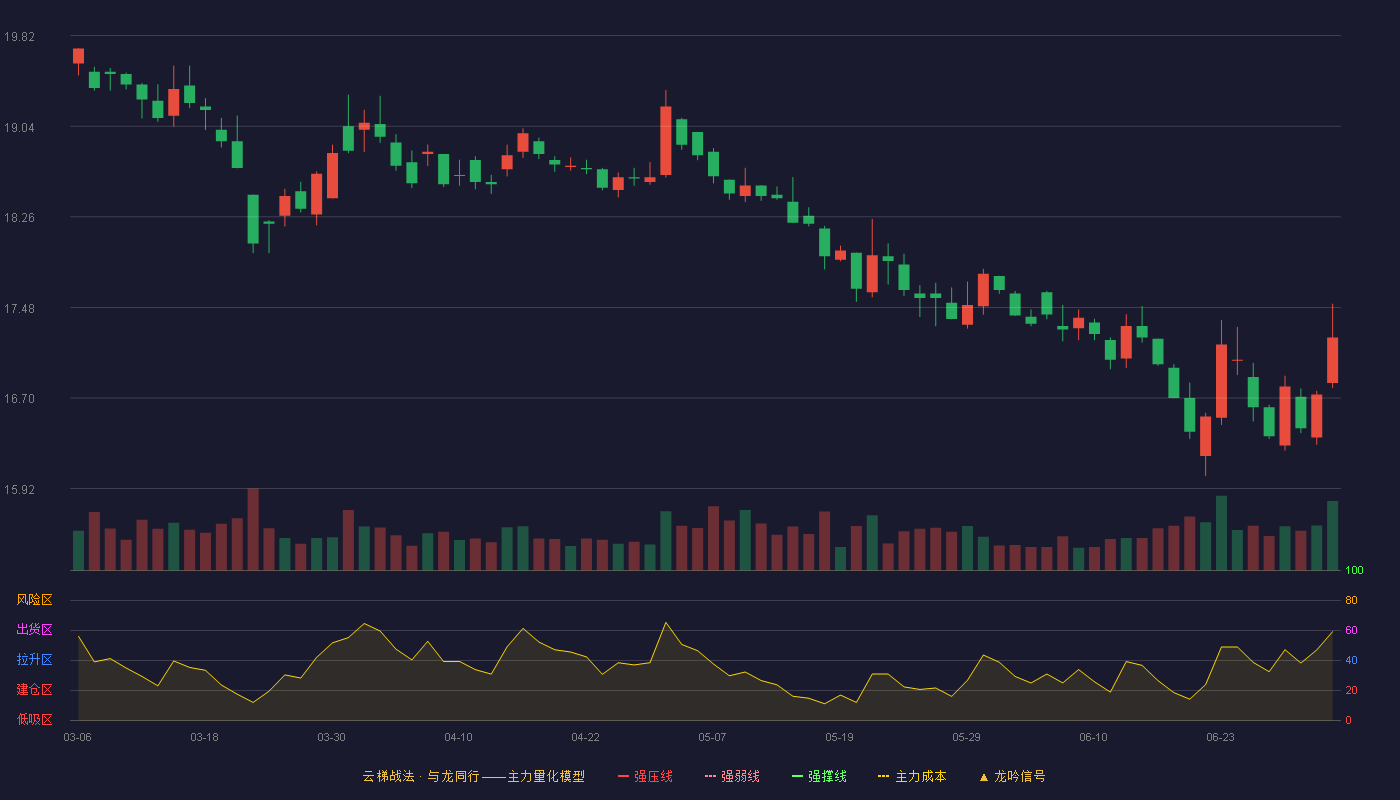This screenshot has height=800, width=1400.
Task: Select the tall red candlestick before 05-07
Action: [665, 140]
